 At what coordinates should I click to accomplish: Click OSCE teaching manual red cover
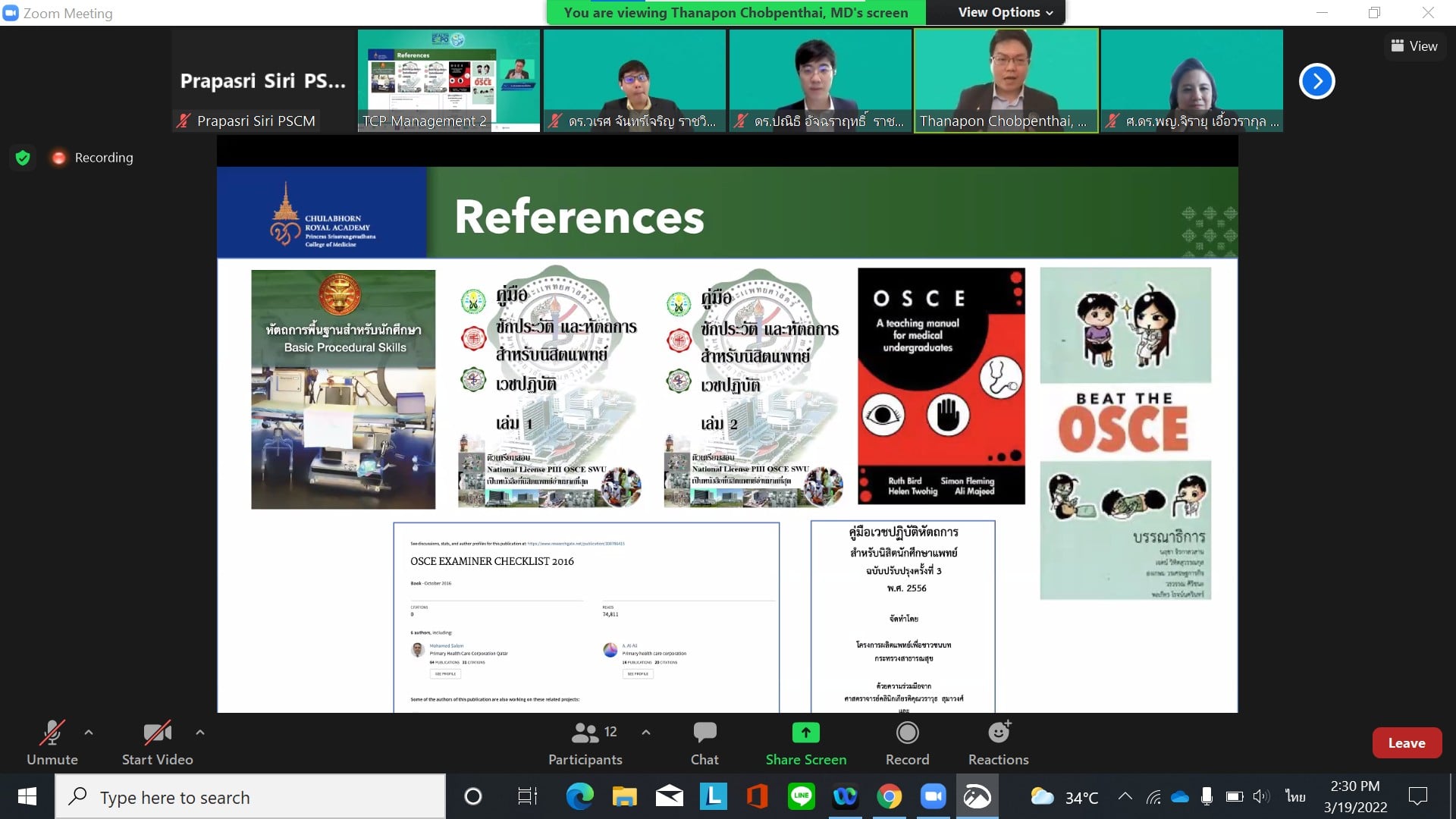(x=941, y=386)
